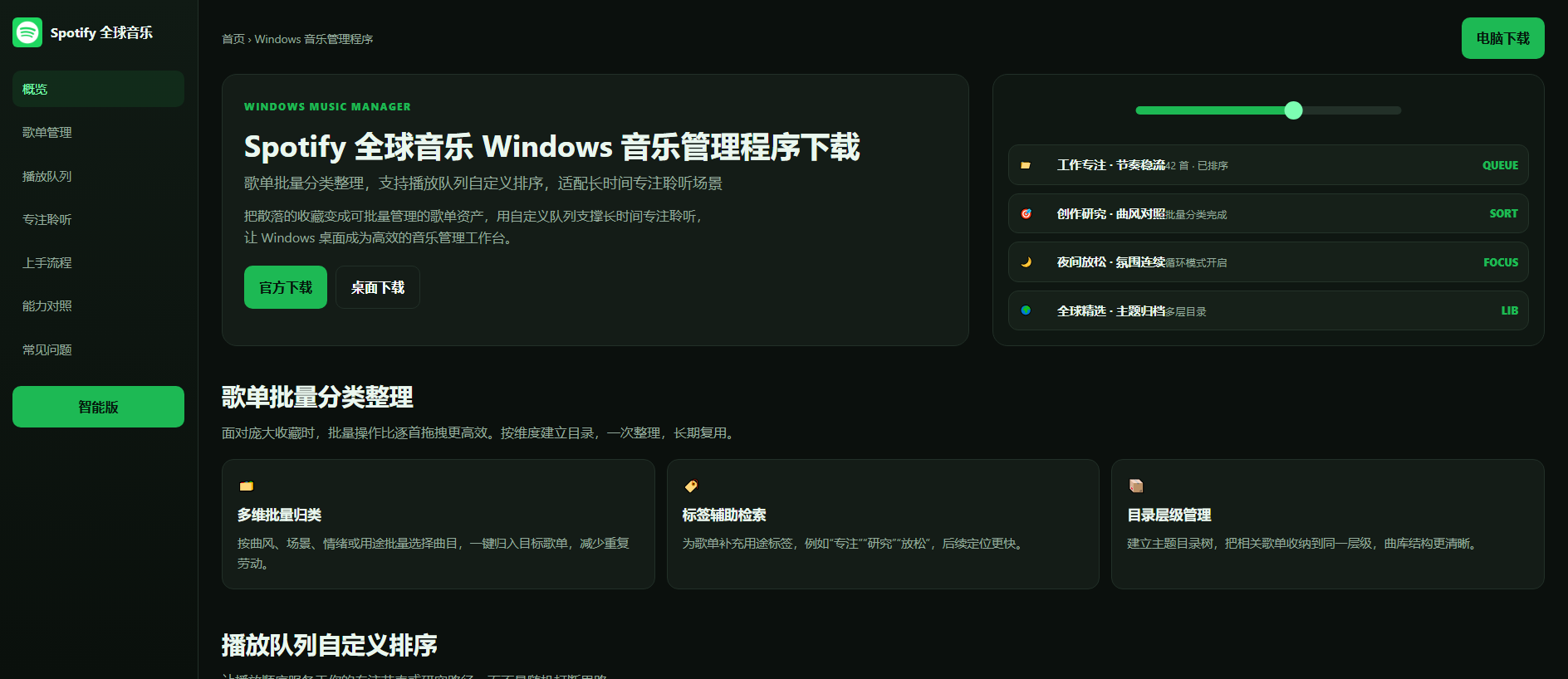
Task: Click the 工作专注 · 节奏稳流 title
Action: [1111, 165]
